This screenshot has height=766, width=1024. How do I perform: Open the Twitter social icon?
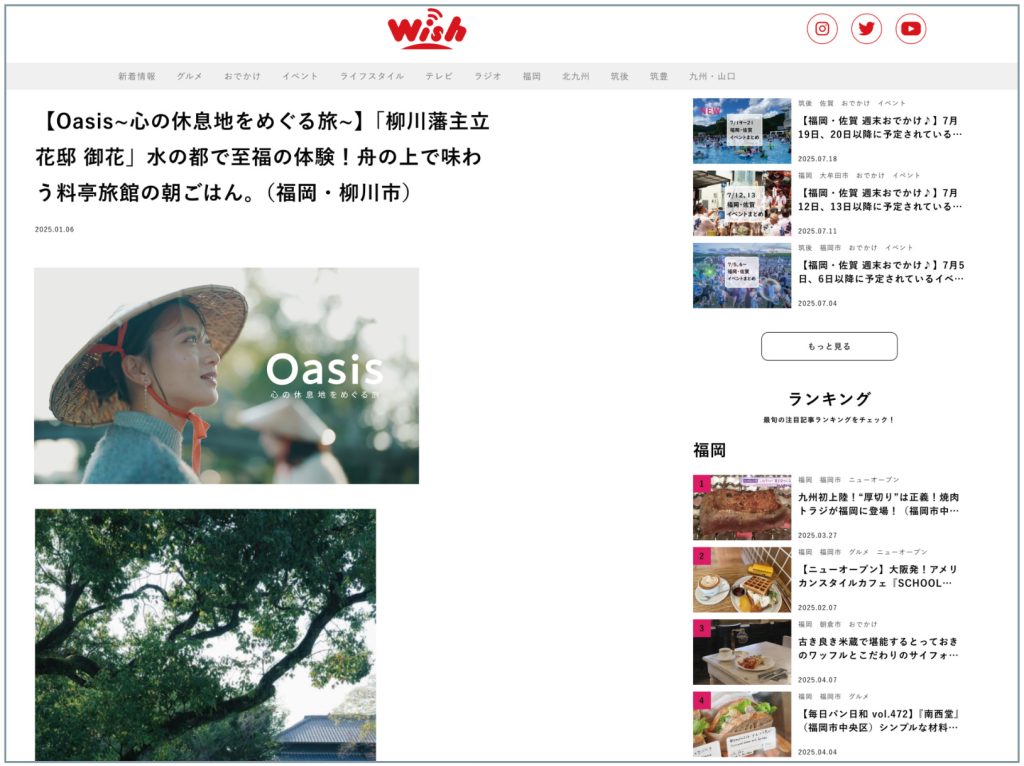(x=866, y=29)
